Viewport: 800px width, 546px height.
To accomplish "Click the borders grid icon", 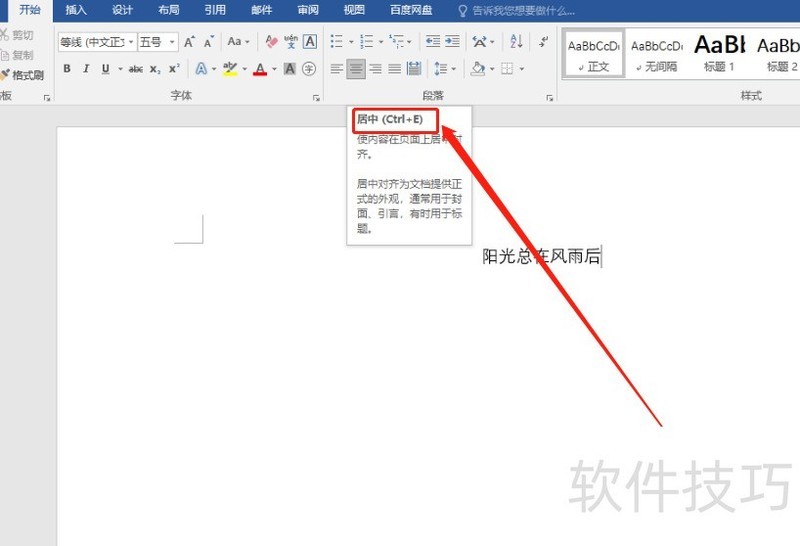I will (507, 68).
